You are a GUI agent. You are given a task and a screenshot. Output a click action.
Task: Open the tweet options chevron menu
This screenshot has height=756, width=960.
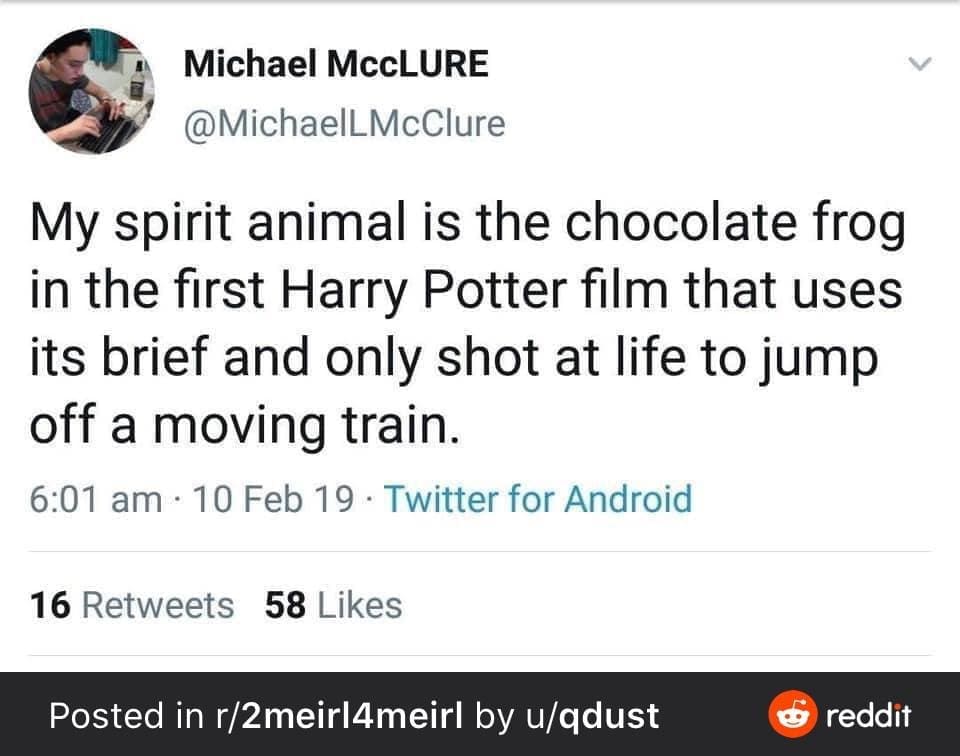tap(919, 65)
